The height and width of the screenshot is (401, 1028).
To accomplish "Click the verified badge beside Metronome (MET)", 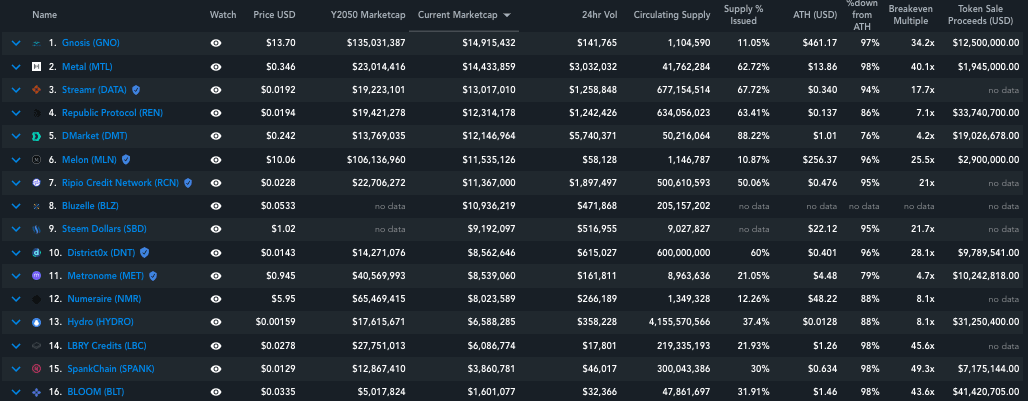I will 153,276.
